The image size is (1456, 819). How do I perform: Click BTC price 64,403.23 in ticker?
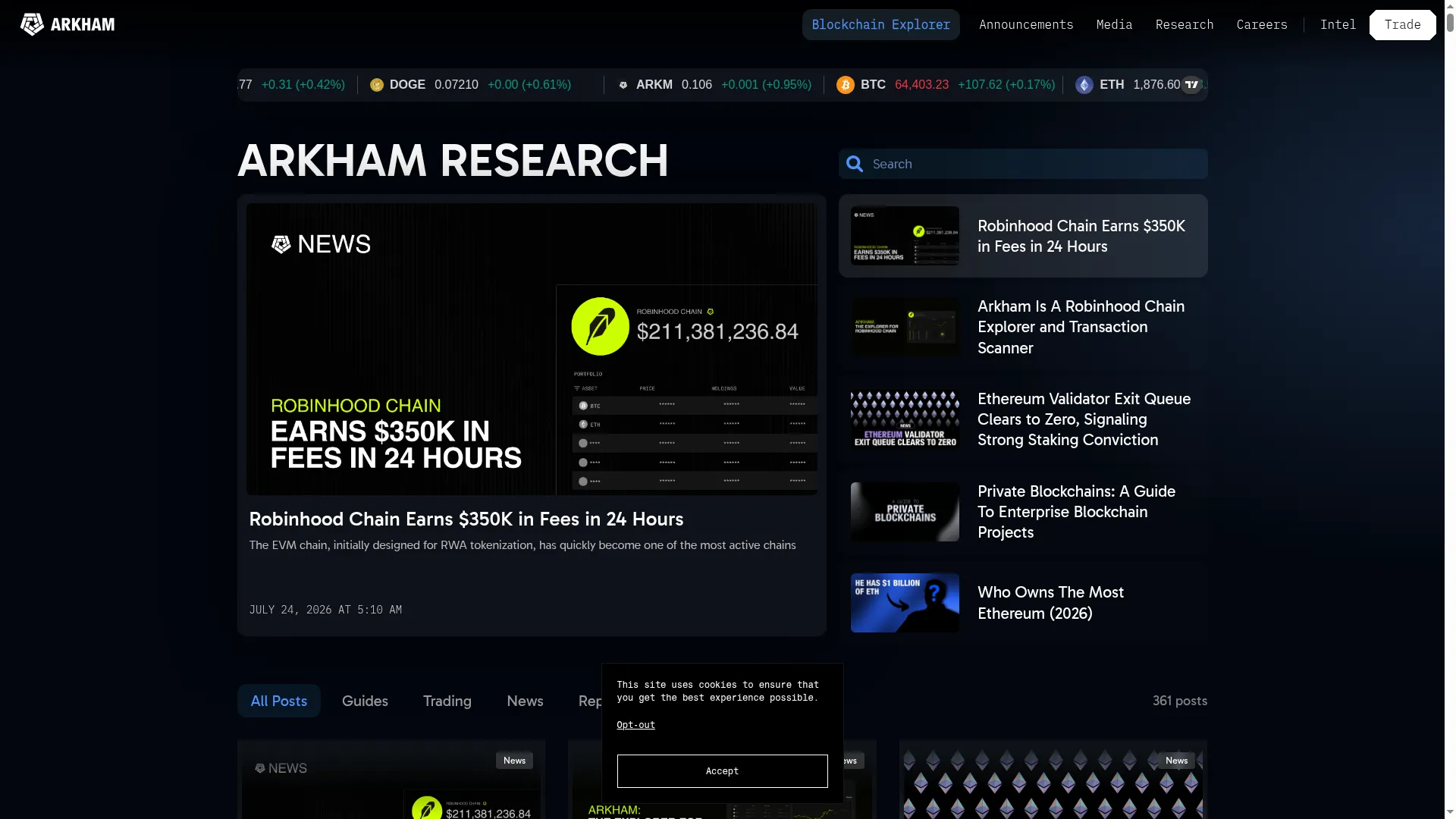tap(921, 85)
